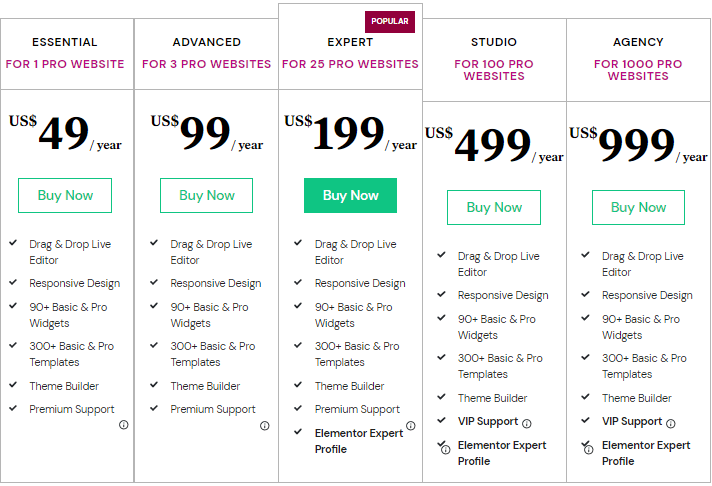Screen dimensions: 712x486
Task: Select the green Buy Now for Expert
Action: (x=351, y=195)
